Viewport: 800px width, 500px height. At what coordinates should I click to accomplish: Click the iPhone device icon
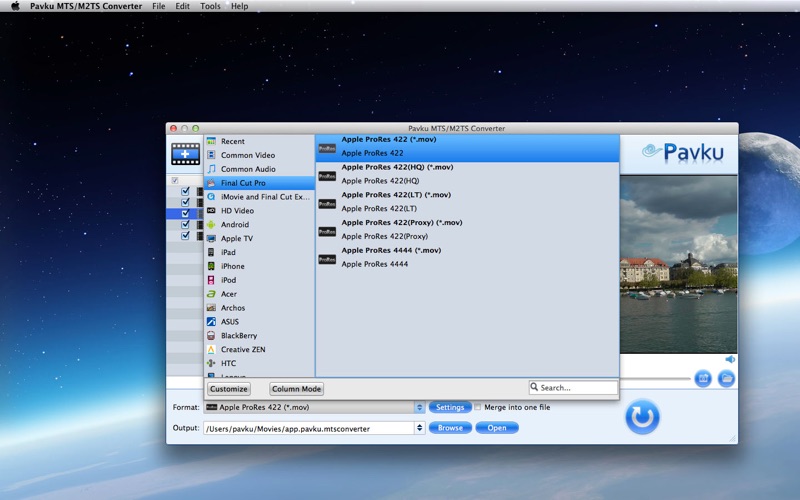pos(211,266)
